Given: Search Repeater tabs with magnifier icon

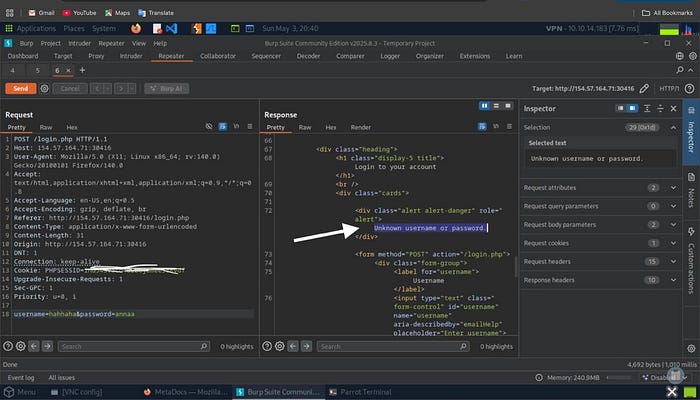Looking at the screenshot, I should 680,70.
